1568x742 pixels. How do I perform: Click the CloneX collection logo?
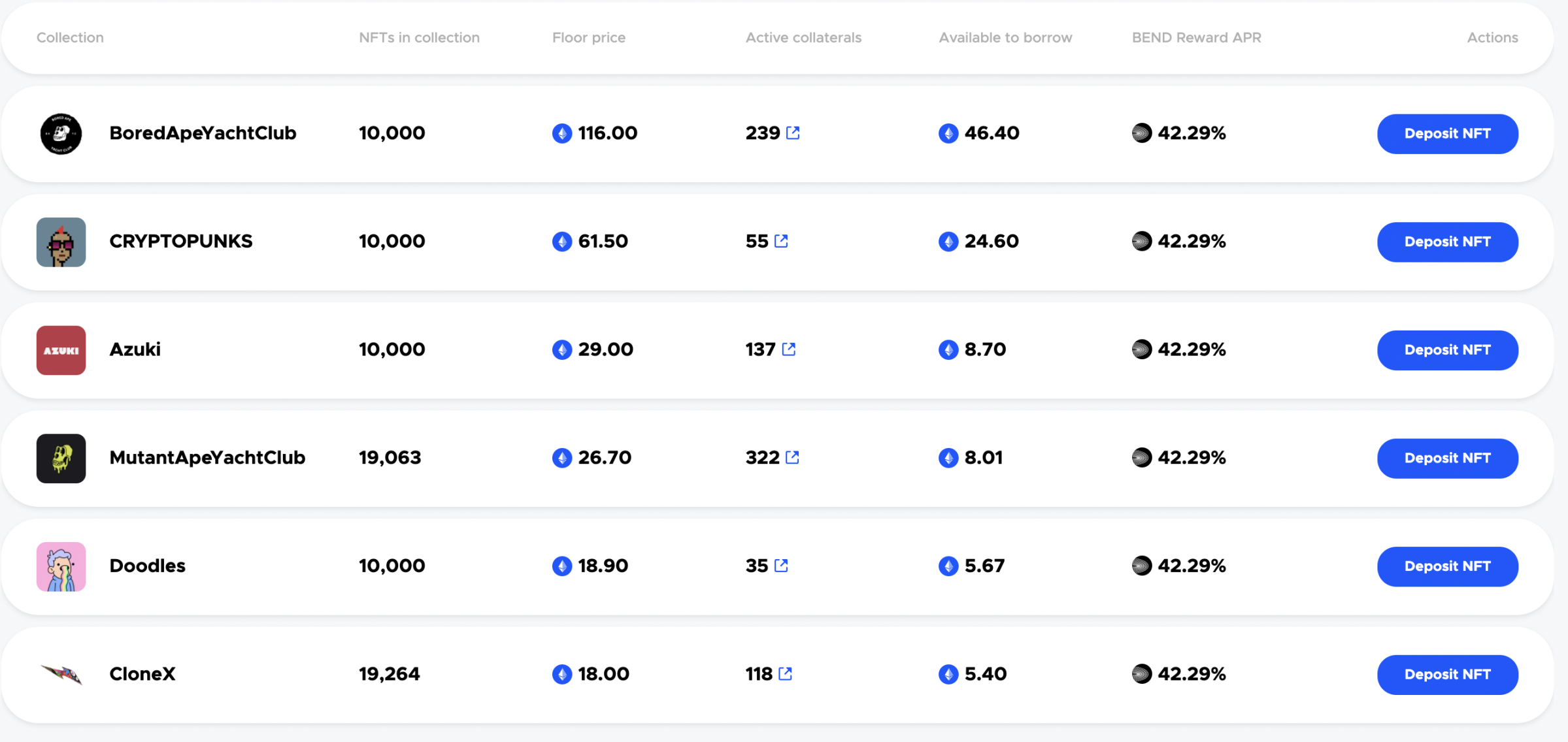(61, 674)
